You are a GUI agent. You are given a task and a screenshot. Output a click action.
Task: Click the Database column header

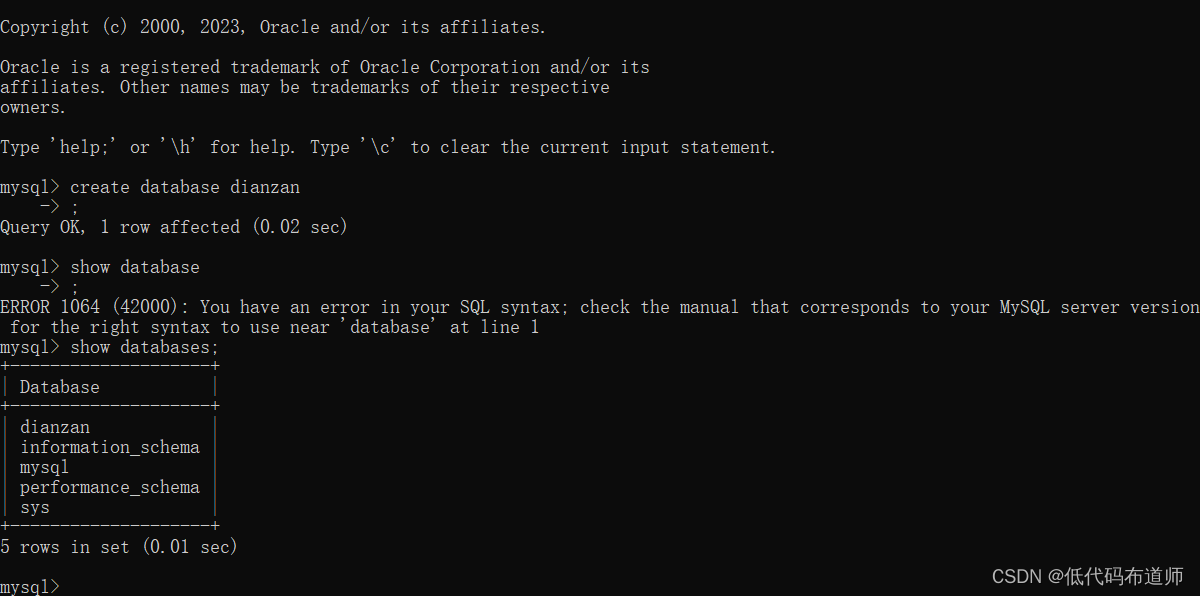[60, 387]
